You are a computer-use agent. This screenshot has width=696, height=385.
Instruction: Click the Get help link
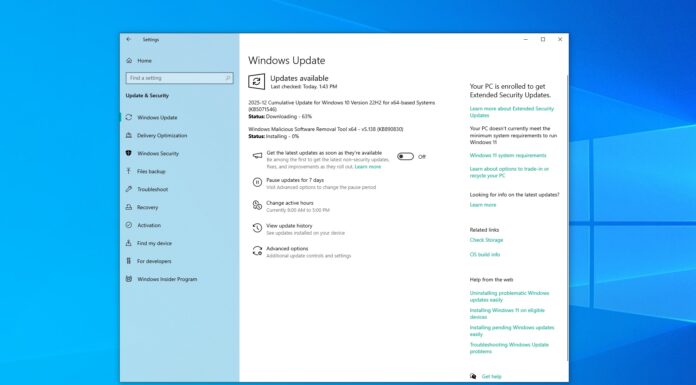click(491, 377)
